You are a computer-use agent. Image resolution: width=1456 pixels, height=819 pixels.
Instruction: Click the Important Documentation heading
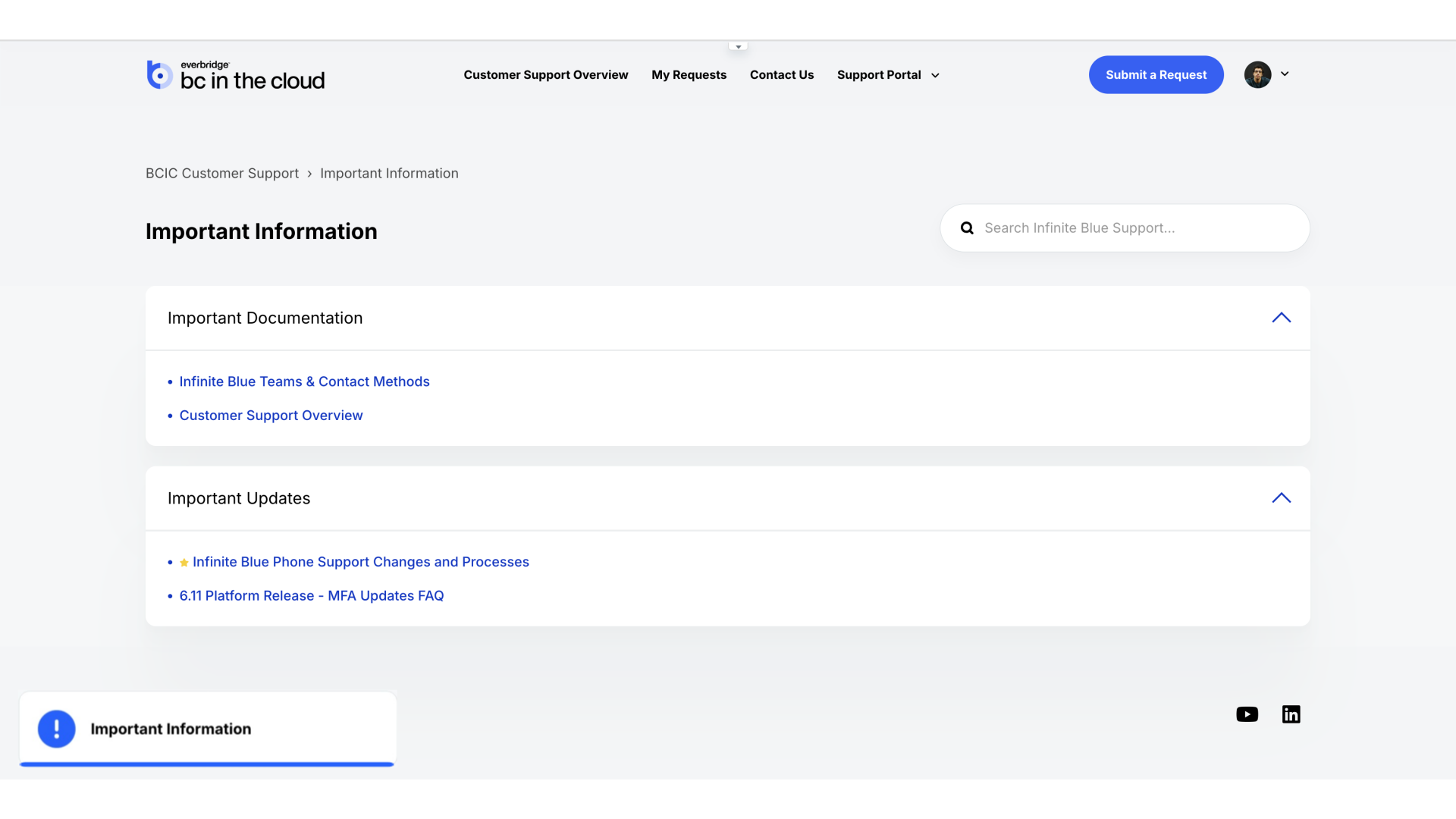pos(265,318)
